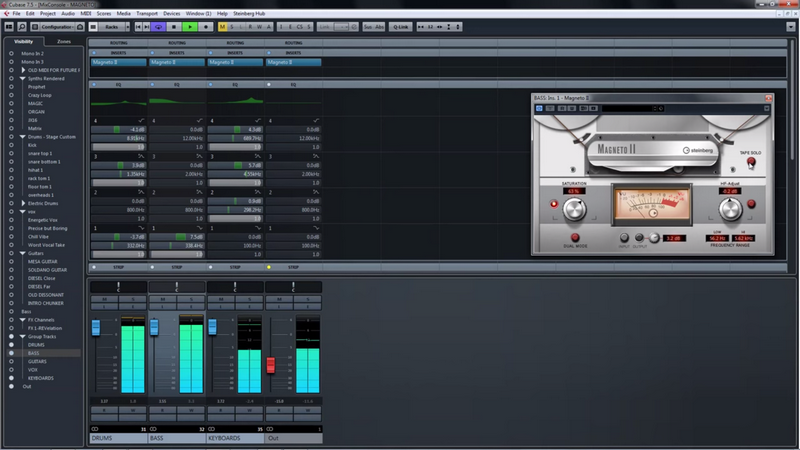
Task: Toggle the purple cycle loop button
Action: point(159,27)
